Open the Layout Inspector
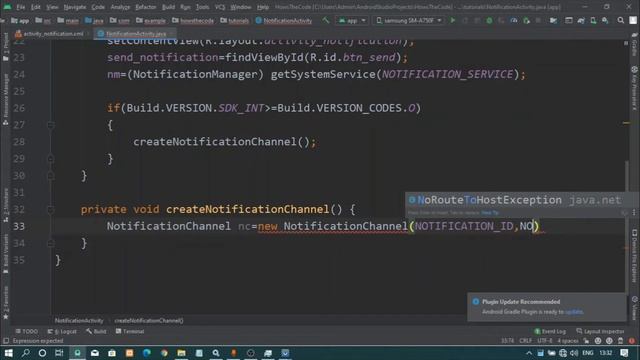640x360 pixels. 600,331
